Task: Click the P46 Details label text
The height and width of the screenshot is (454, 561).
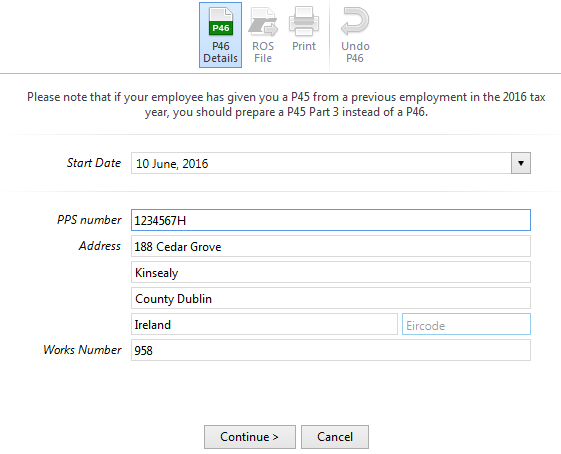Action: click(x=220, y=52)
